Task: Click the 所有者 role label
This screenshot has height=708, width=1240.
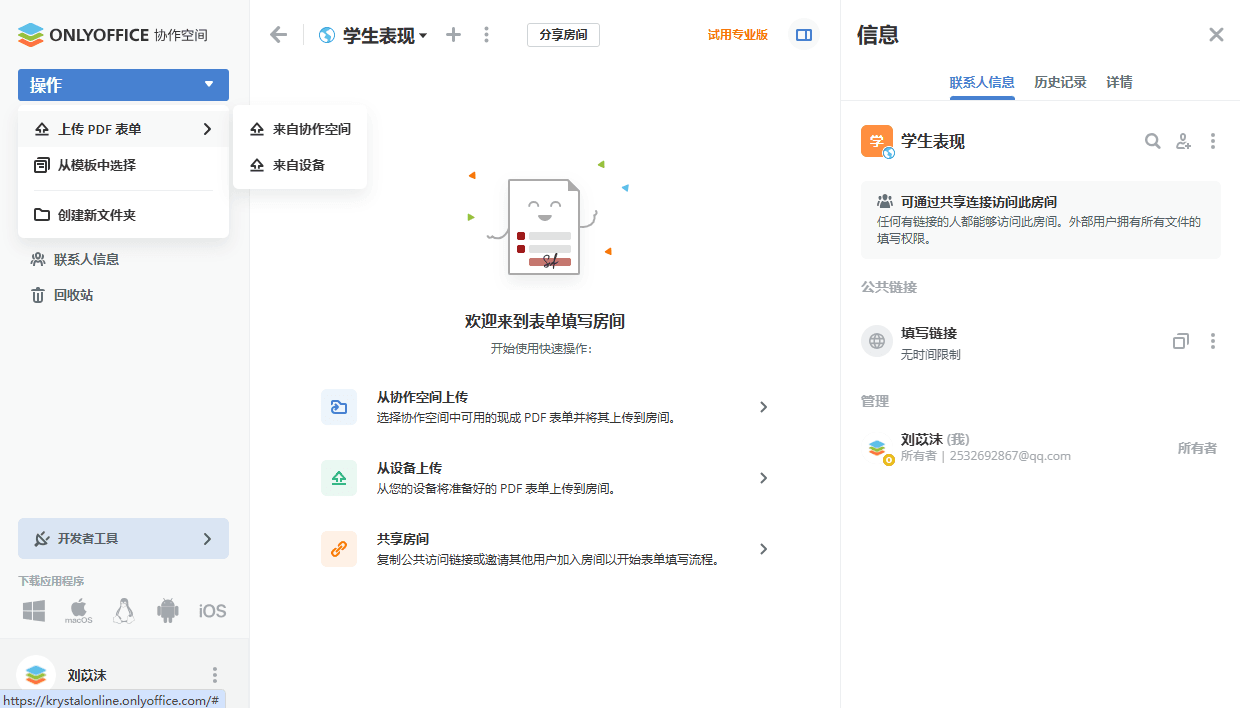Action: [x=1197, y=448]
